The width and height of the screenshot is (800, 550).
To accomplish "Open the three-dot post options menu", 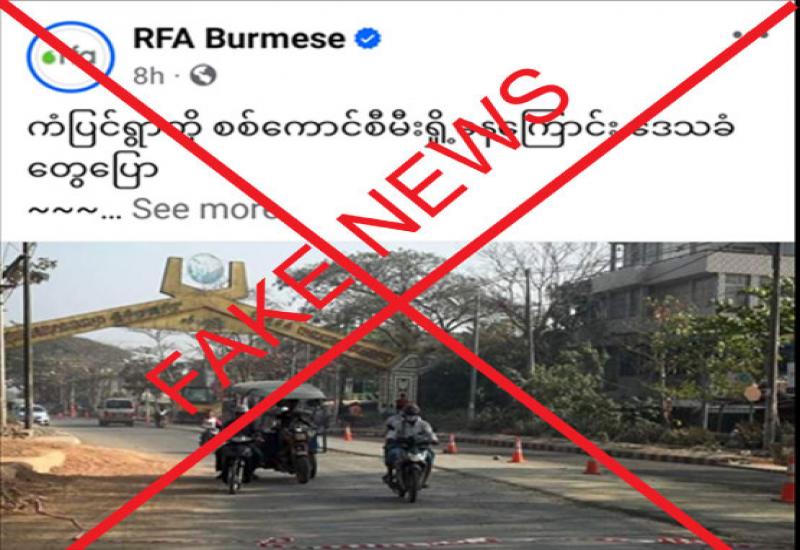I will pyautogui.click(x=751, y=35).
